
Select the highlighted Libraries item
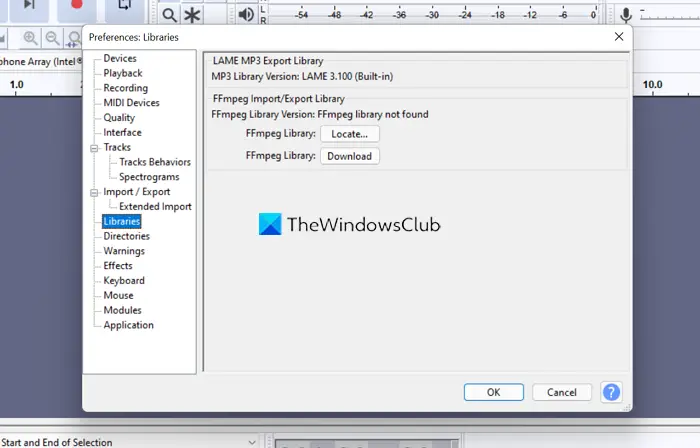(x=121, y=221)
